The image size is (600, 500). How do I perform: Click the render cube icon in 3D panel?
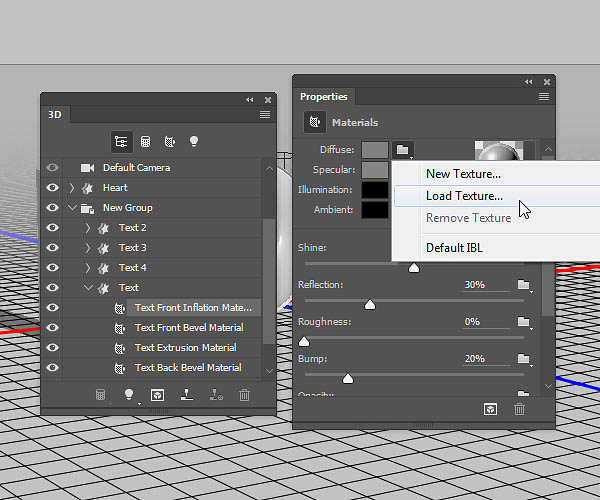click(158, 395)
